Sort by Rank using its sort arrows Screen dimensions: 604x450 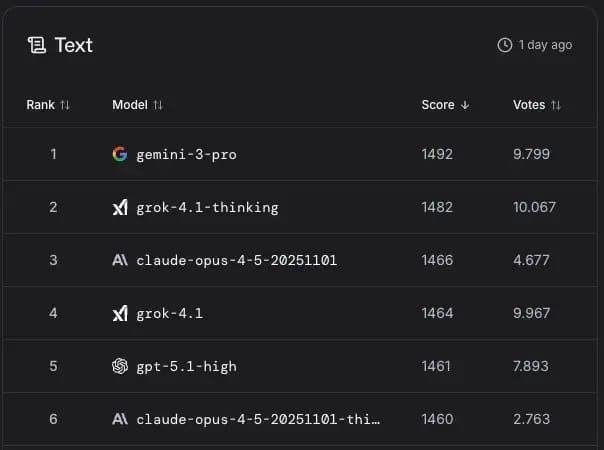tap(65, 105)
